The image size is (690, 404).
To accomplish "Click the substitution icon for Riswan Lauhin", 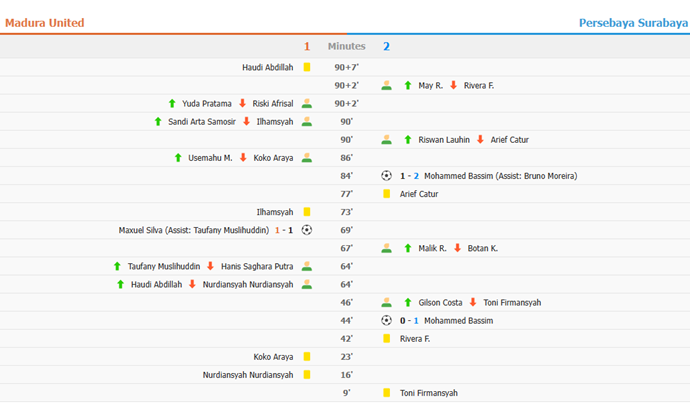I will [386, 140].
